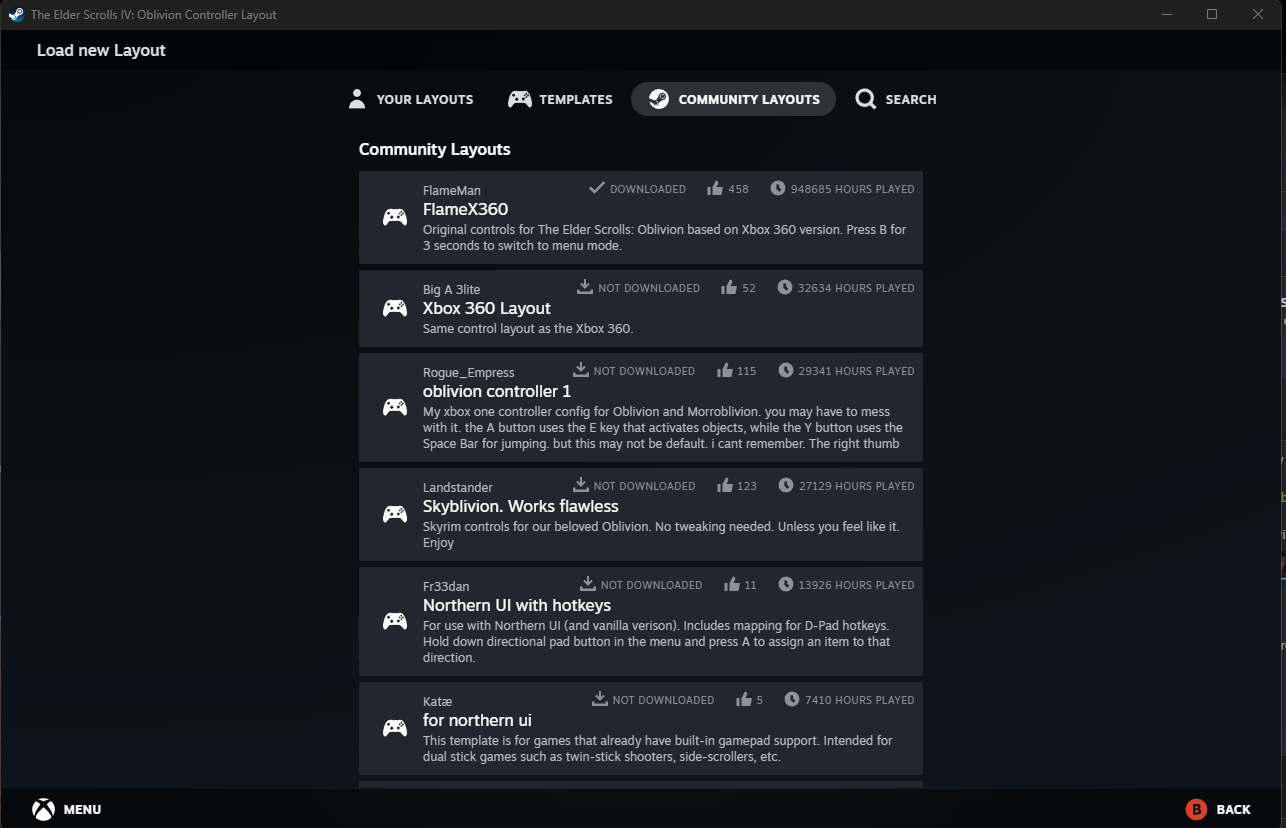Open the Your Layouts tab
This screenshot has width=1286, height=828.
coord(411,99)
